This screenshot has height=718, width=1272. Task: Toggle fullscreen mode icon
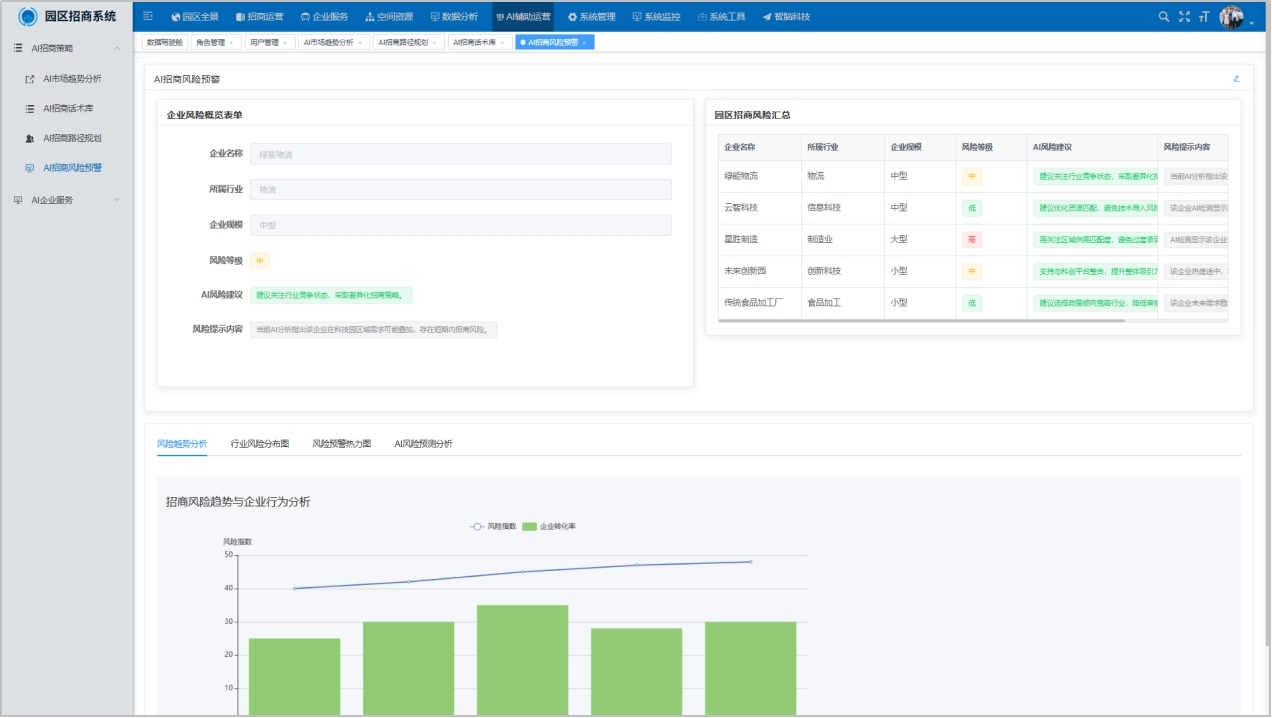[x=1184, y=16]
